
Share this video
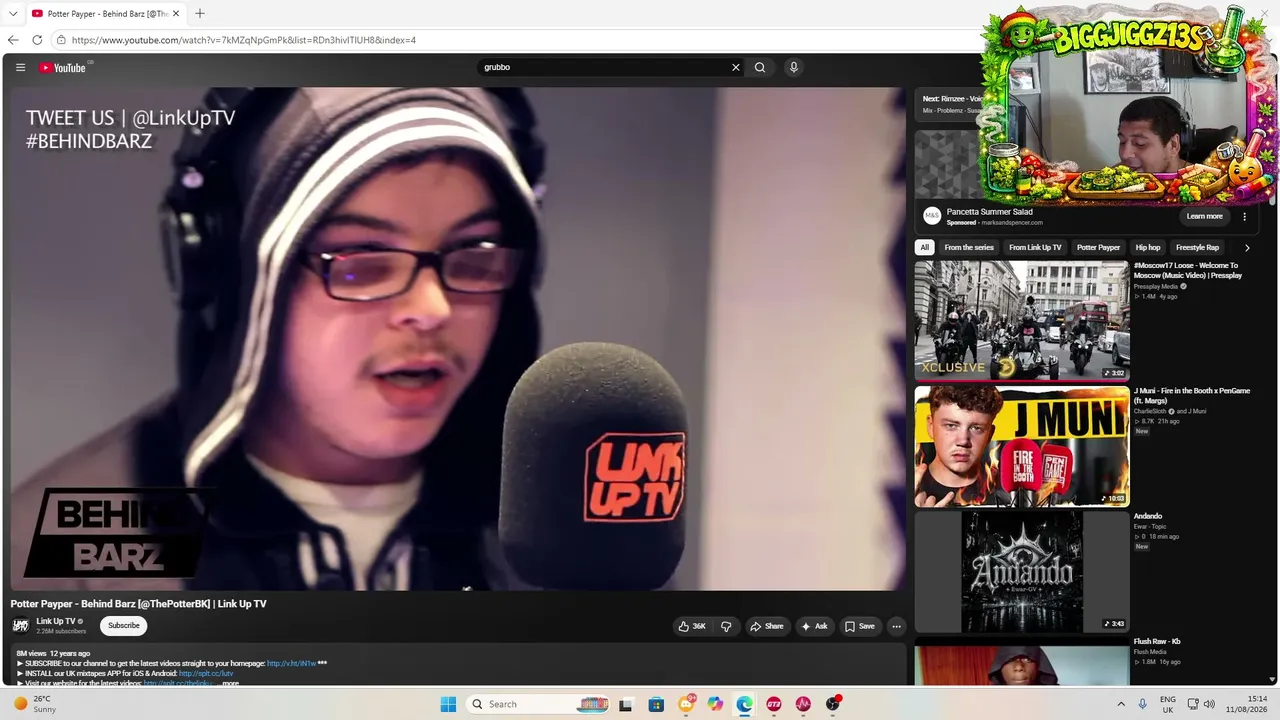coord(767,627)
